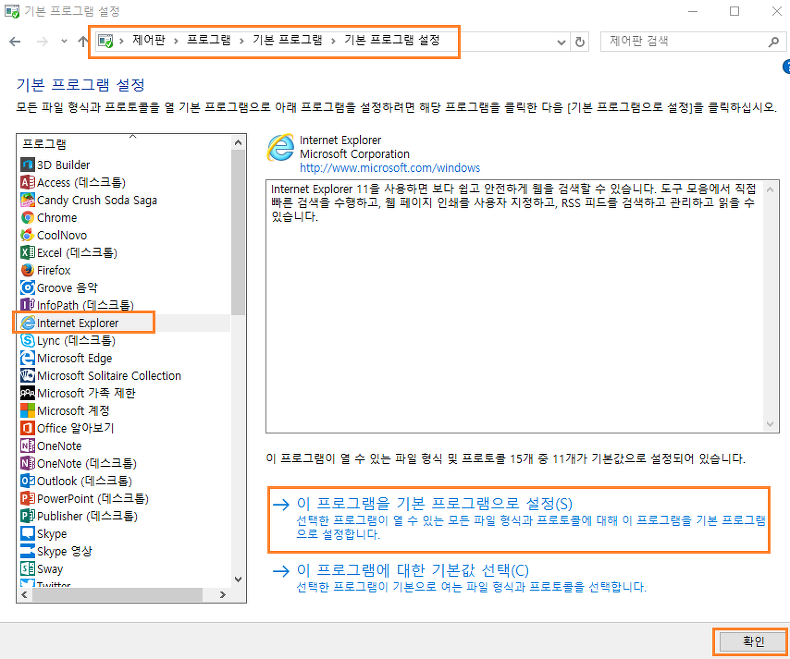Click the back navigation arrow
790x659 pixels.
(x=15, y=41)
